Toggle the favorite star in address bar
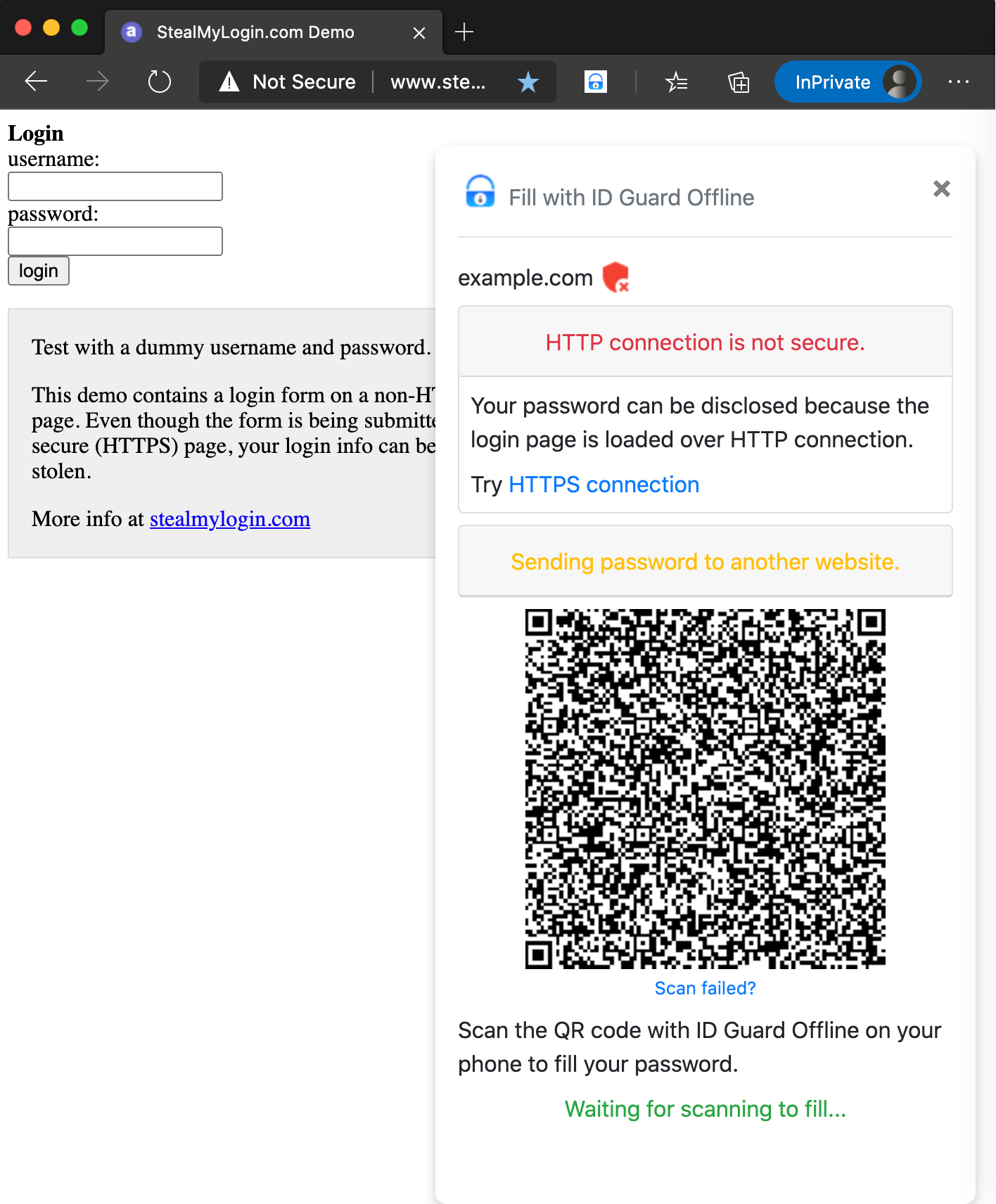The width and height of the screenshot is (996, 1204). click(x=528, y=82)
